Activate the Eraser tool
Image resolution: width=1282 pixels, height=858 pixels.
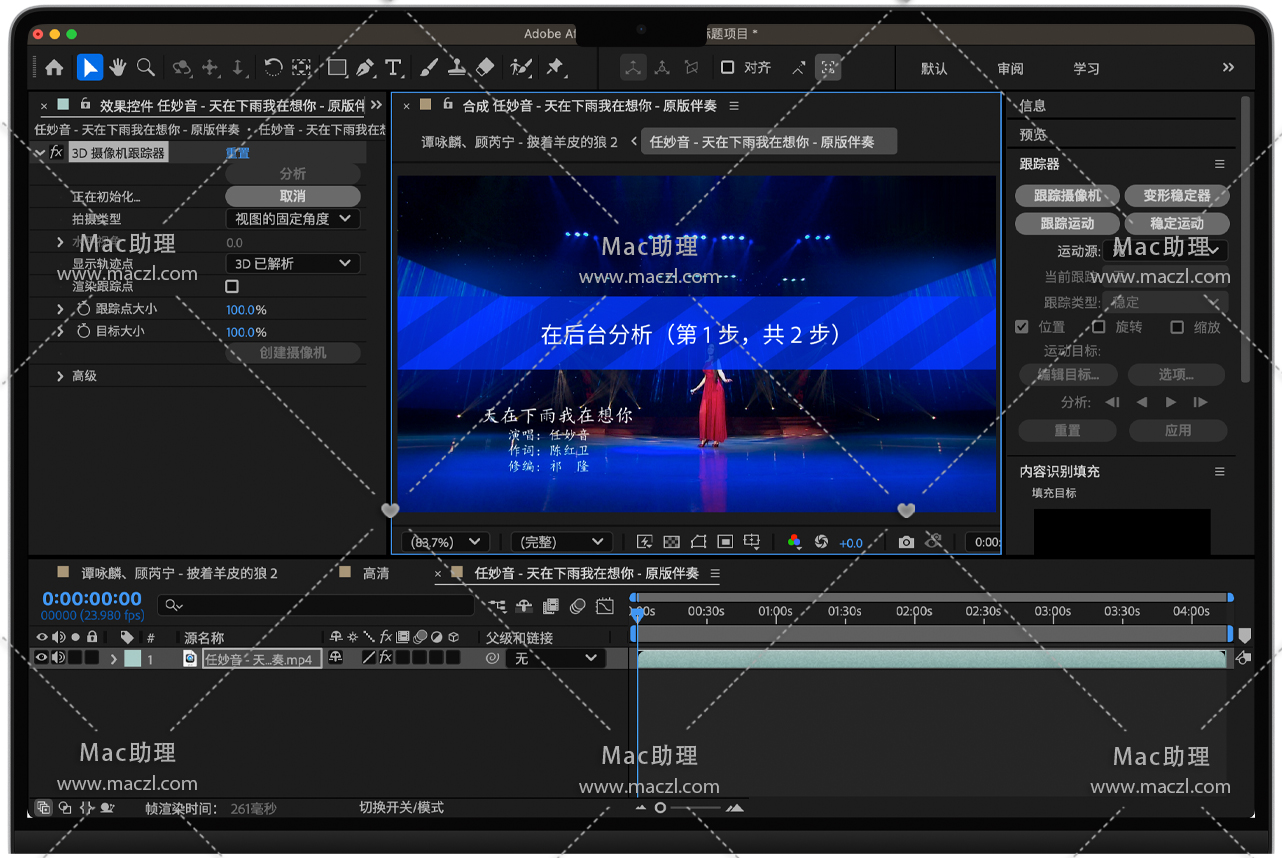485,67
